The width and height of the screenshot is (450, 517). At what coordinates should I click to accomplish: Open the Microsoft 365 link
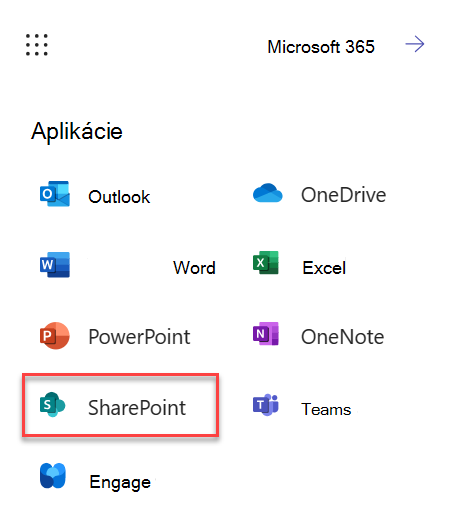[321, 47]
